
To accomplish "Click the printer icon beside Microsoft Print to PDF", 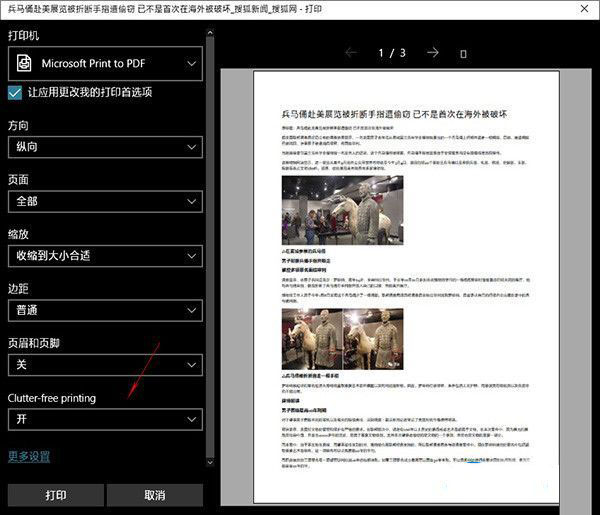I will click(23, 64).
